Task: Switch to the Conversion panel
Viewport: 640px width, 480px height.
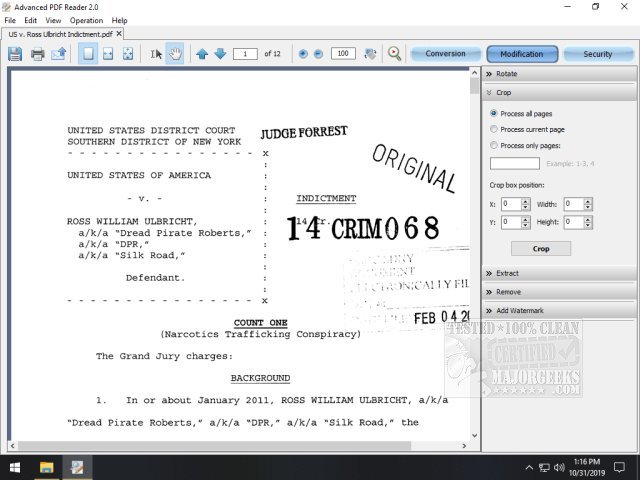Action: pyautogui.click(x=445, y=53)
